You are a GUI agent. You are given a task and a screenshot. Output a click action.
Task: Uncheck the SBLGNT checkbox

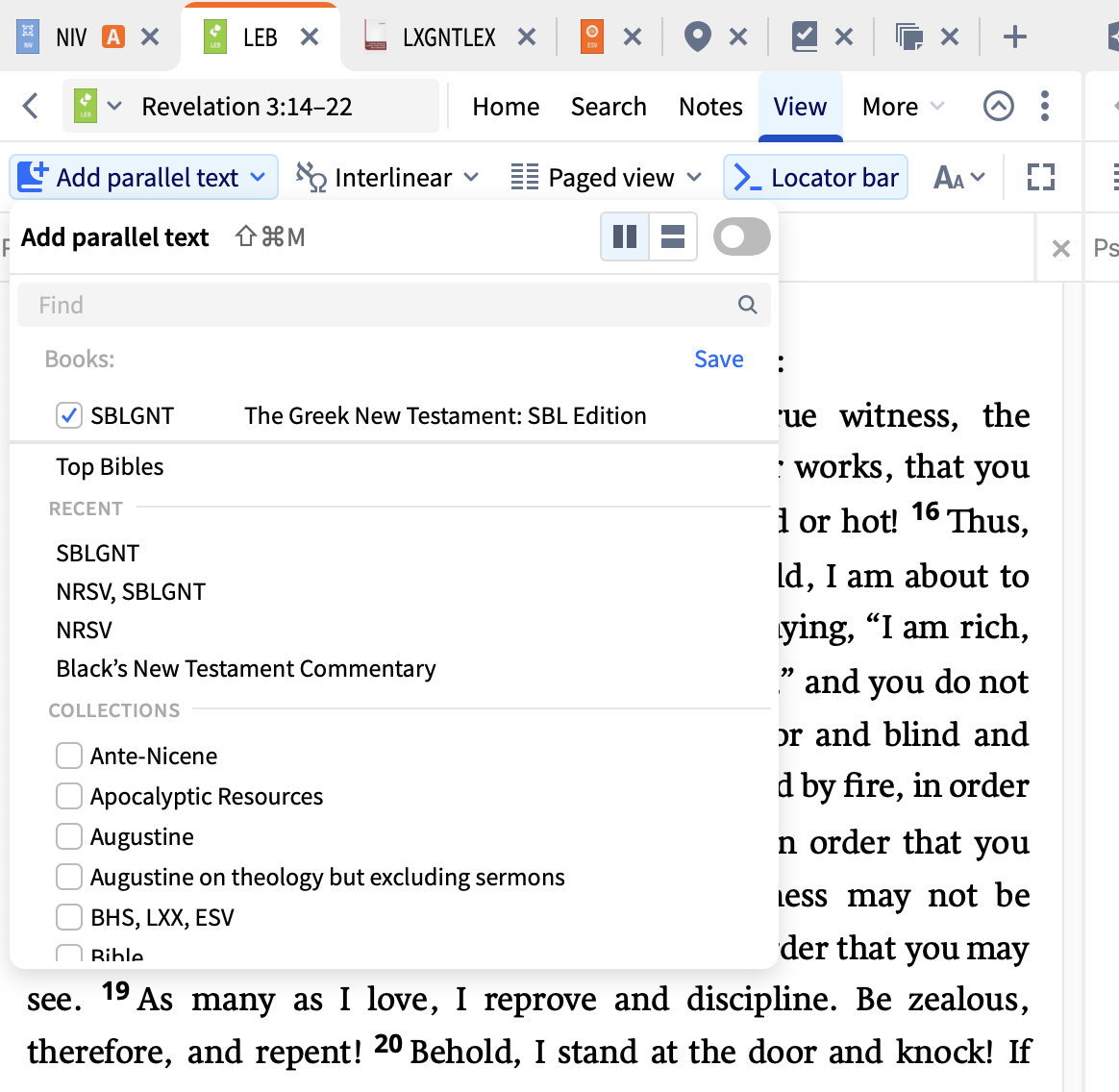point(68,415)
